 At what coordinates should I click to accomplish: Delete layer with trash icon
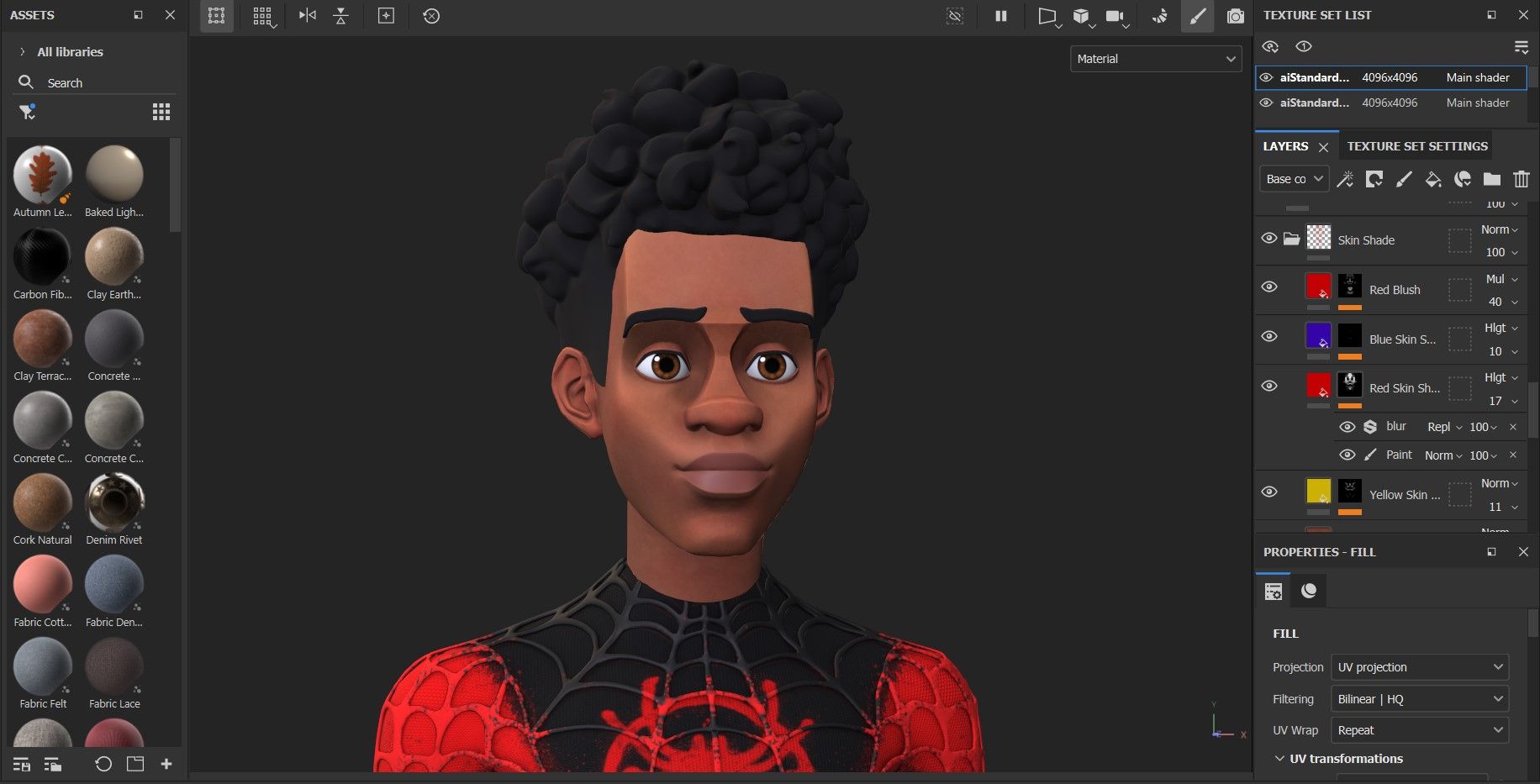1521,179
